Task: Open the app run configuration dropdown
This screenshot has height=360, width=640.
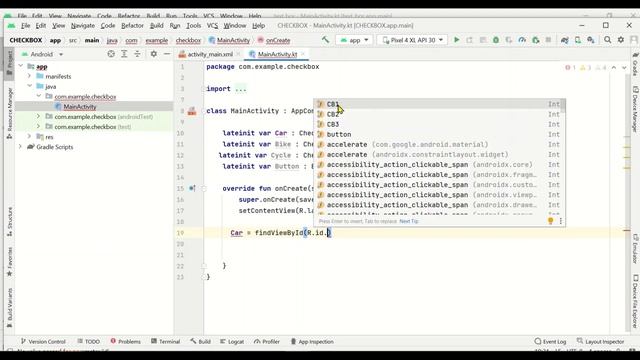Action: point(354,40)
